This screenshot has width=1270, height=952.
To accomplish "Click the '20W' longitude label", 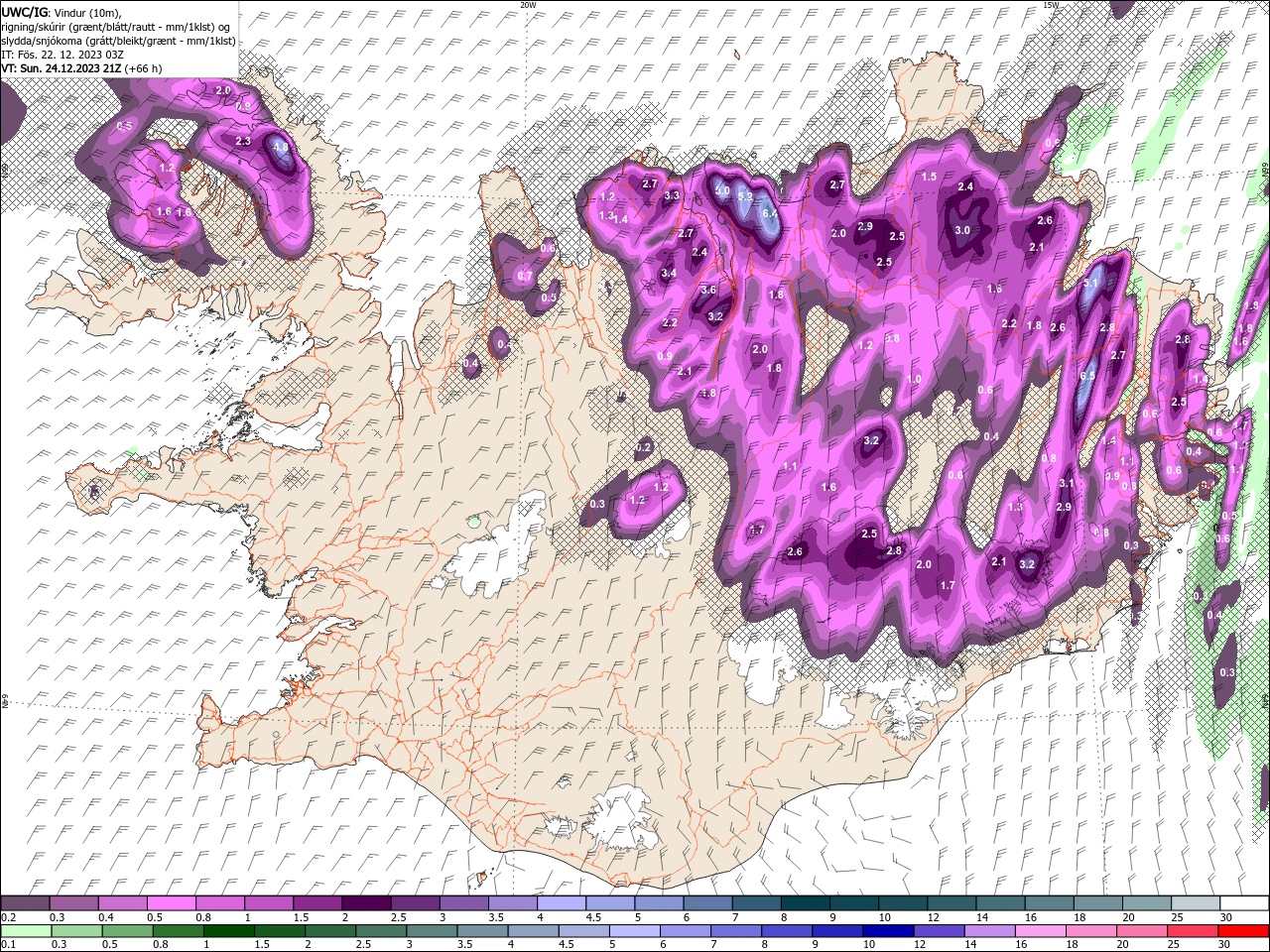I will pos(528,5).
